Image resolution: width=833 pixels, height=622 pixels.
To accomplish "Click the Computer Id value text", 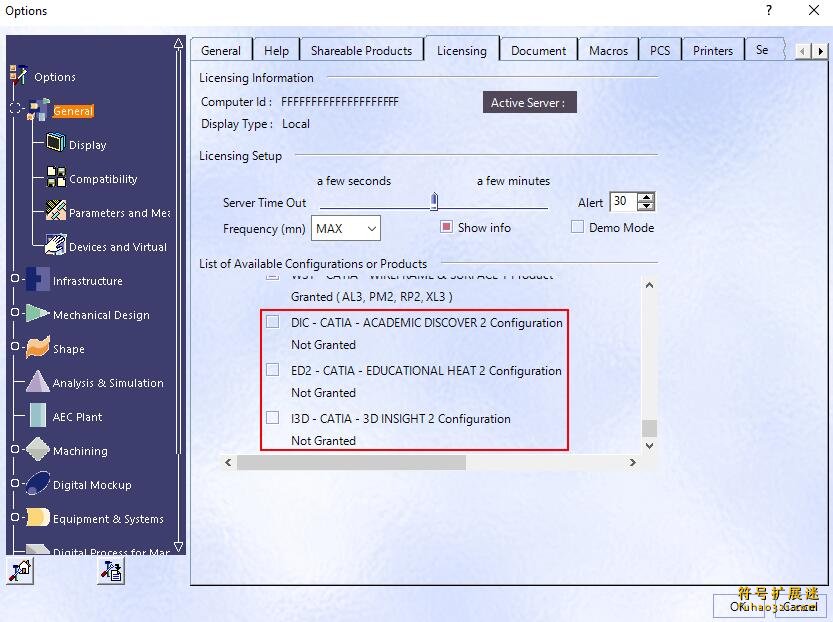I will pyautogui.click(x=339, y=101).
